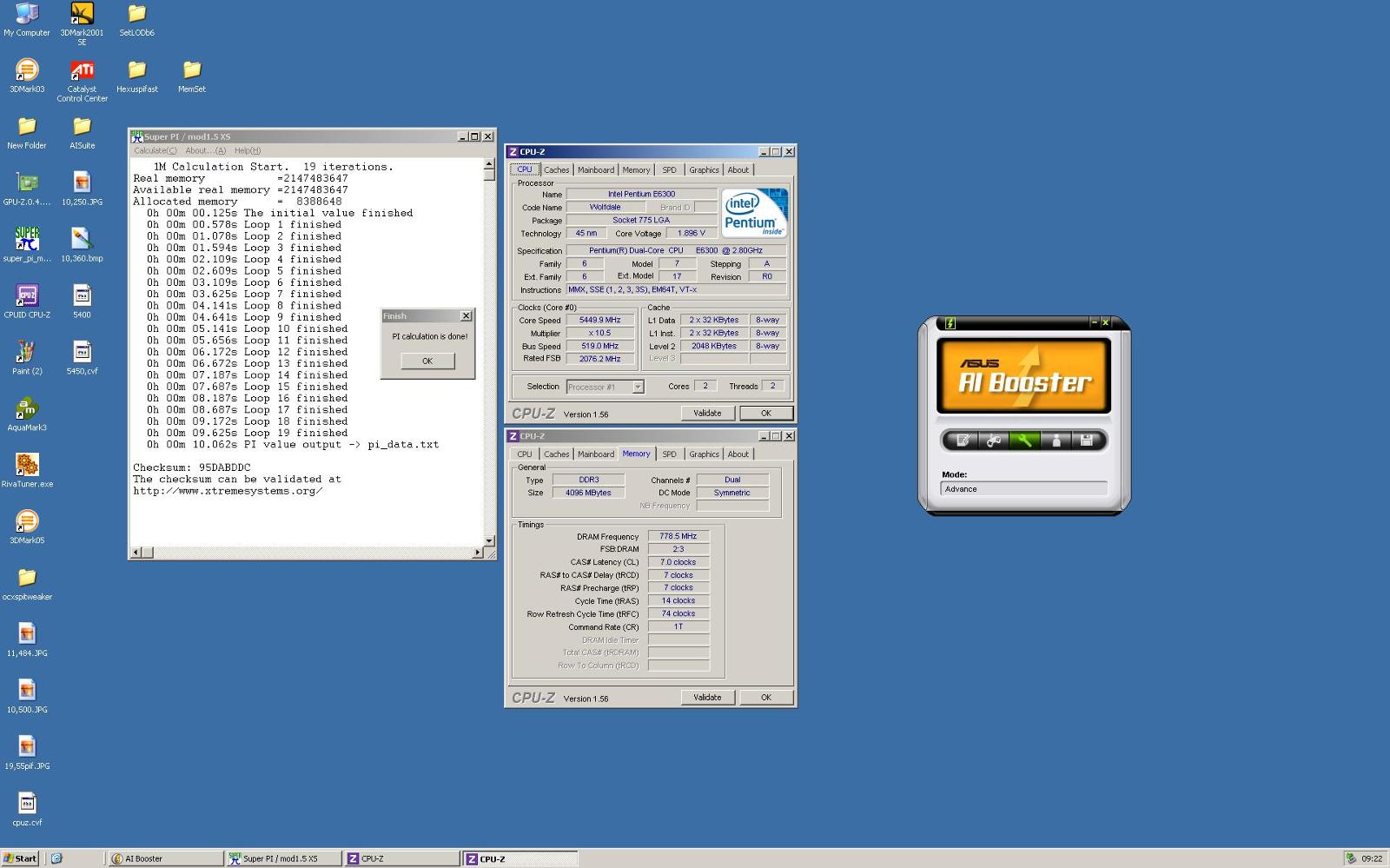Open Caches tab in lower CPU-Z window

coord(557,454)
